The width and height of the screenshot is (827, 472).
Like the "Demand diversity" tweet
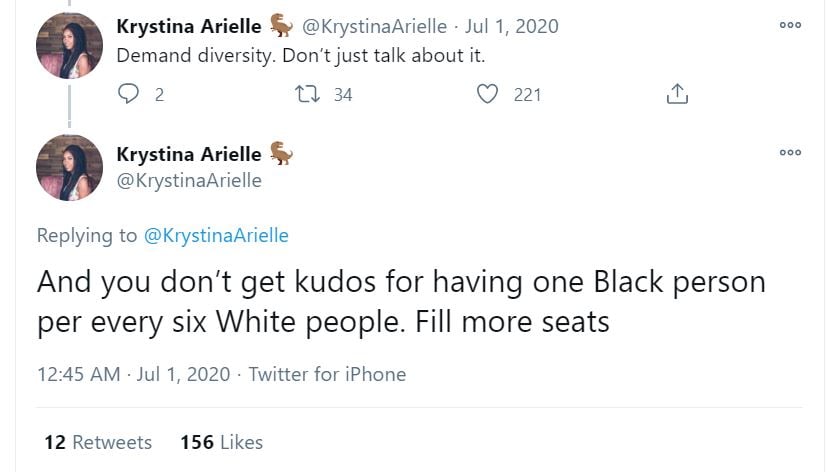[x=488, y=94]
